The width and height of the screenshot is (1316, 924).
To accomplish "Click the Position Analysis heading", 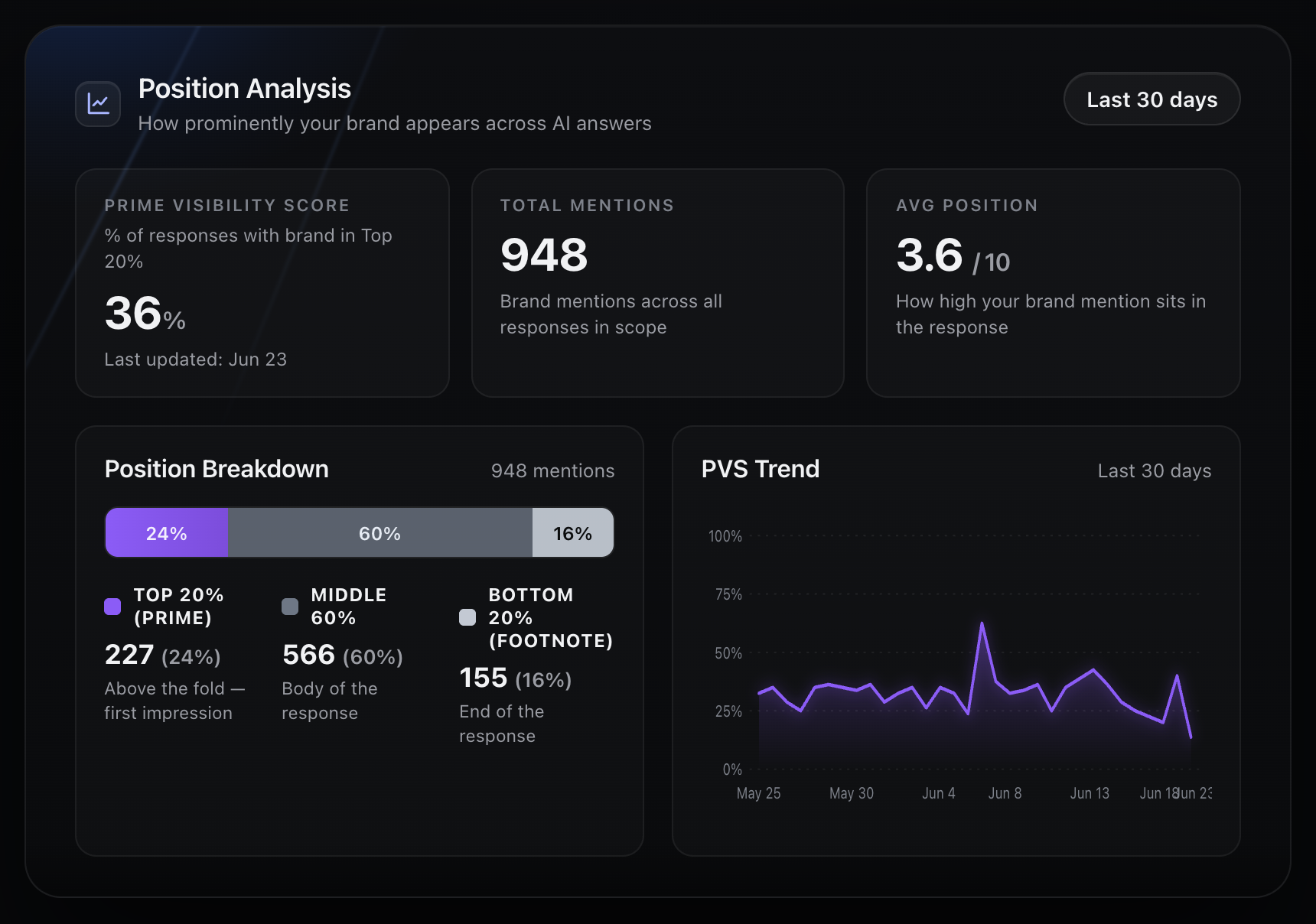I will pyautogui.click(x=245, y=89).
